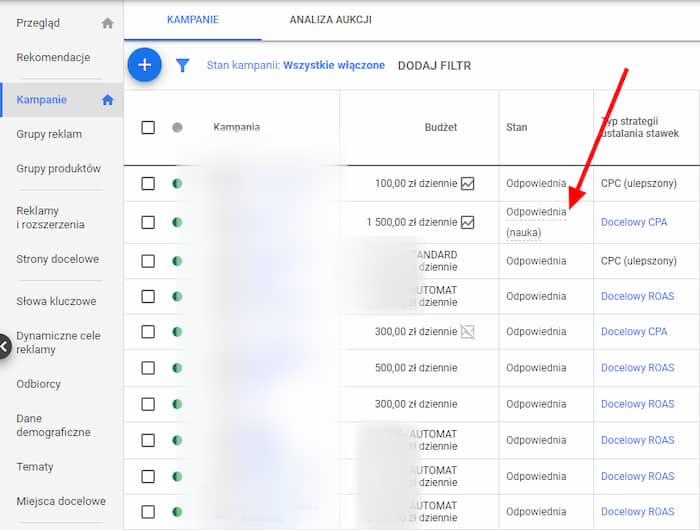Screen dimensions: 700x530
Task: Click the (nauka) learning status text
Action: [524, 233]
